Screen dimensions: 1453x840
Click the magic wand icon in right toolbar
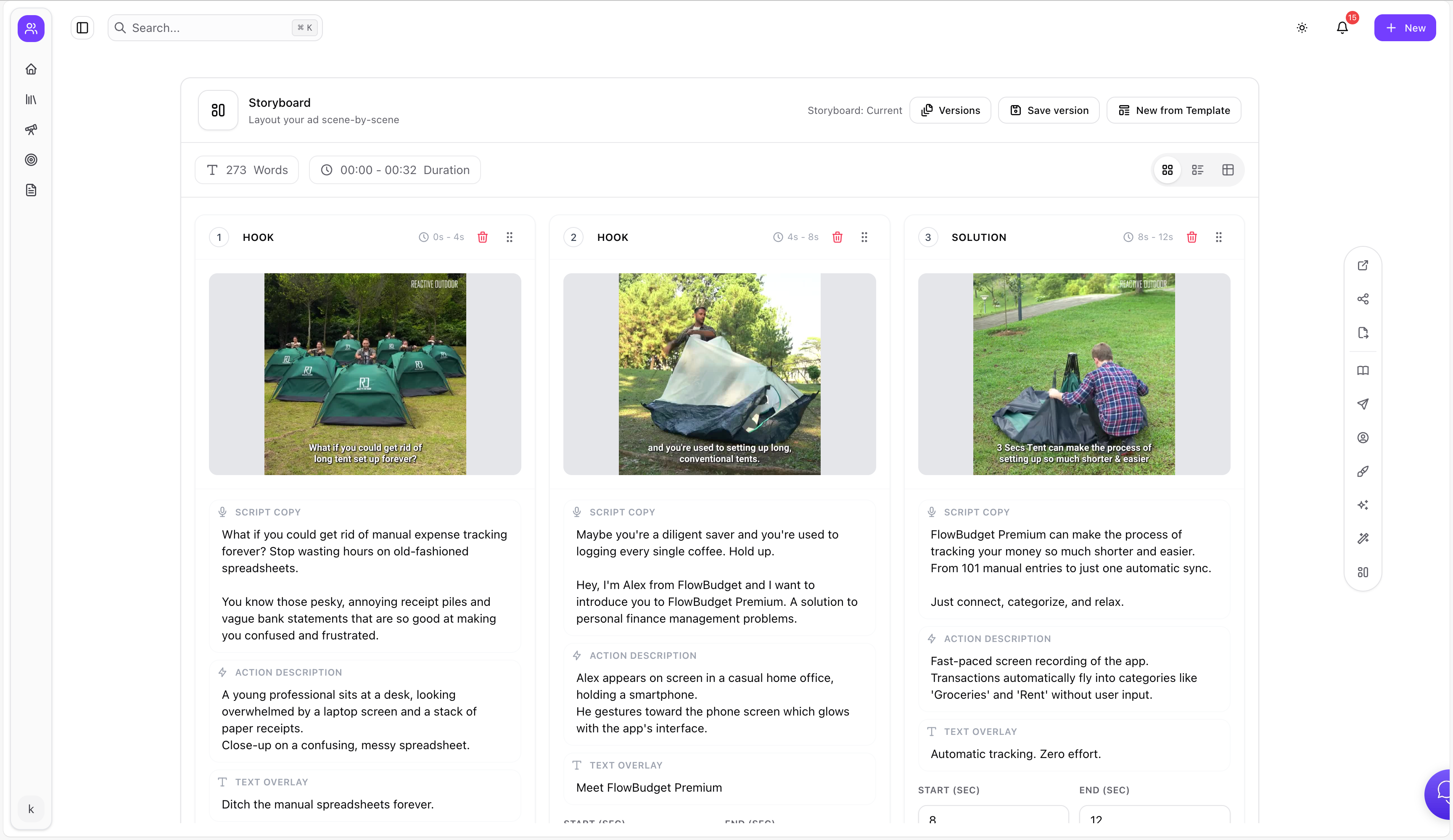click(x=1363, y=539)
